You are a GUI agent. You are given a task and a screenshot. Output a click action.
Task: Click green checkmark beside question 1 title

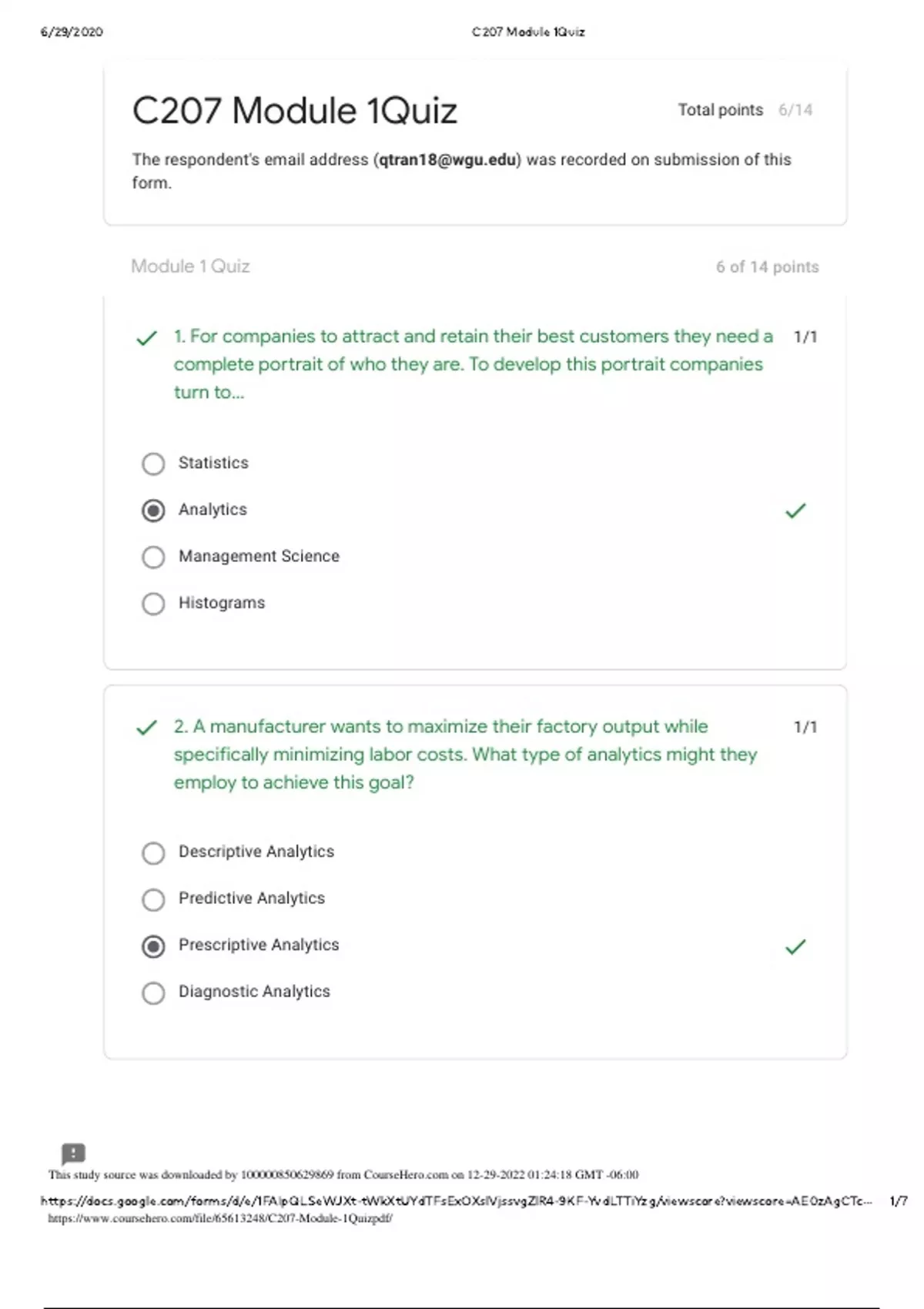click(146, 338)
